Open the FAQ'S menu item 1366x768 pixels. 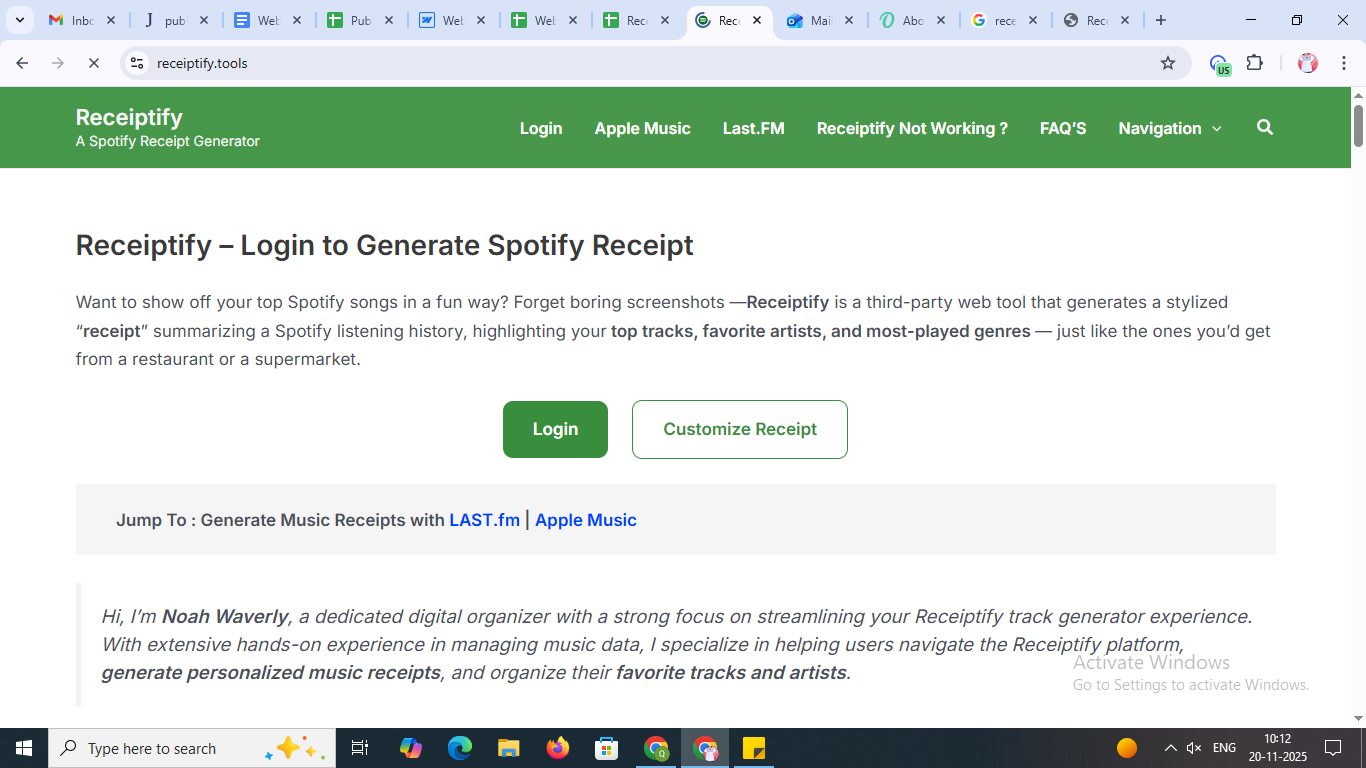pos(1062,128)
